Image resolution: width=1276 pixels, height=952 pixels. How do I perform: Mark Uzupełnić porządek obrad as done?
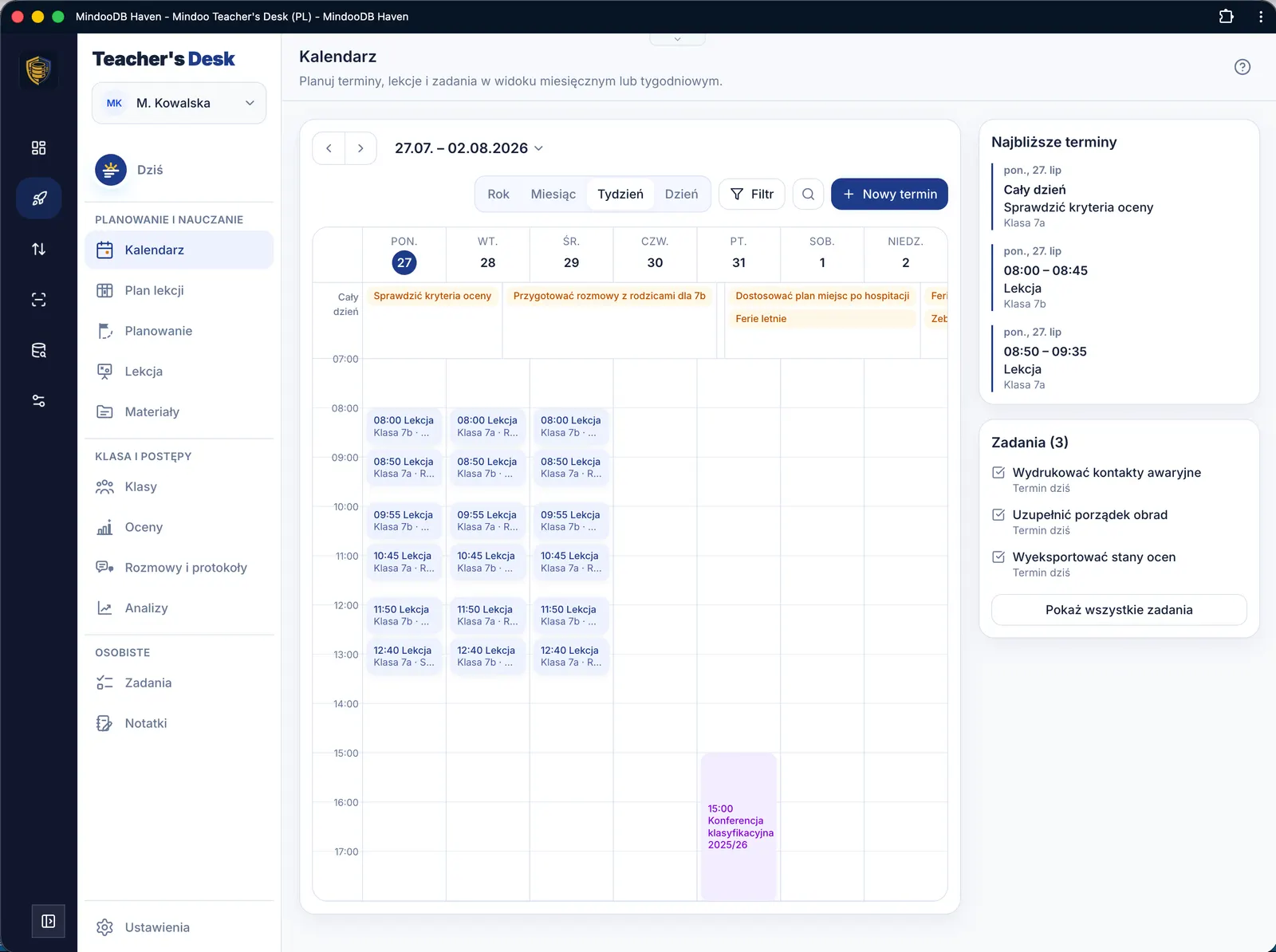point(998,514)
